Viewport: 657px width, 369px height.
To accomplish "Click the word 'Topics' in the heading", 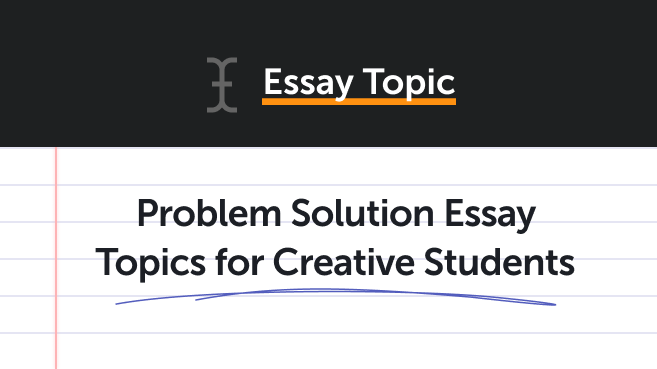I will click(151, 263).
